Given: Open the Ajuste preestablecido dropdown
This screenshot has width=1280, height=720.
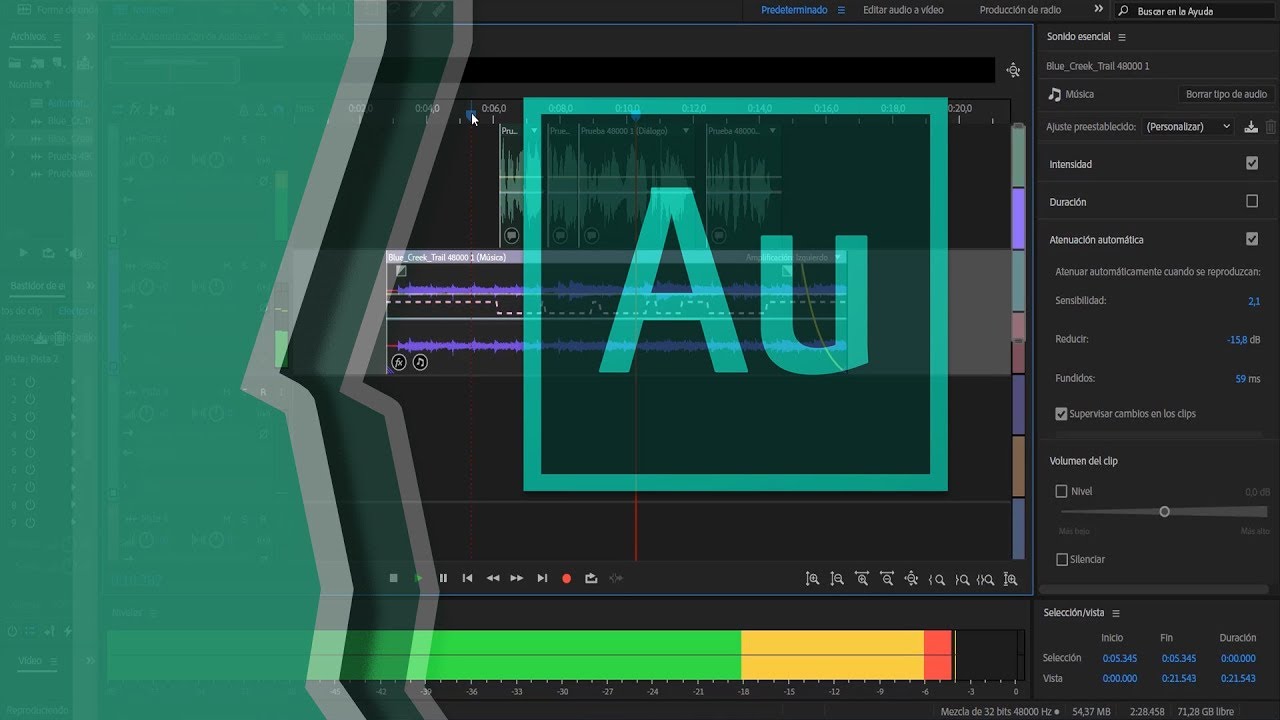Looking at the screenshot, I should tap(1188, 126).
